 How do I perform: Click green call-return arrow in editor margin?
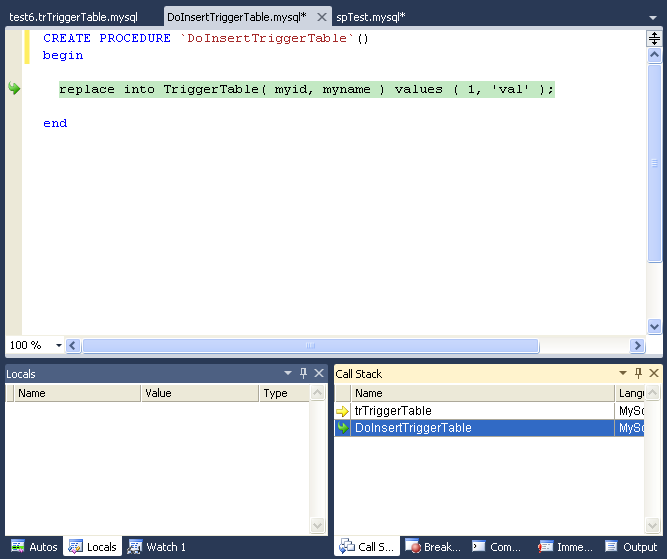coord(14,89)
